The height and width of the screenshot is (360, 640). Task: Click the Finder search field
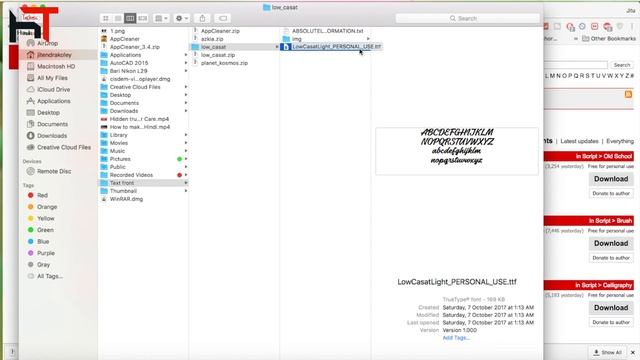tap(467, 18)
